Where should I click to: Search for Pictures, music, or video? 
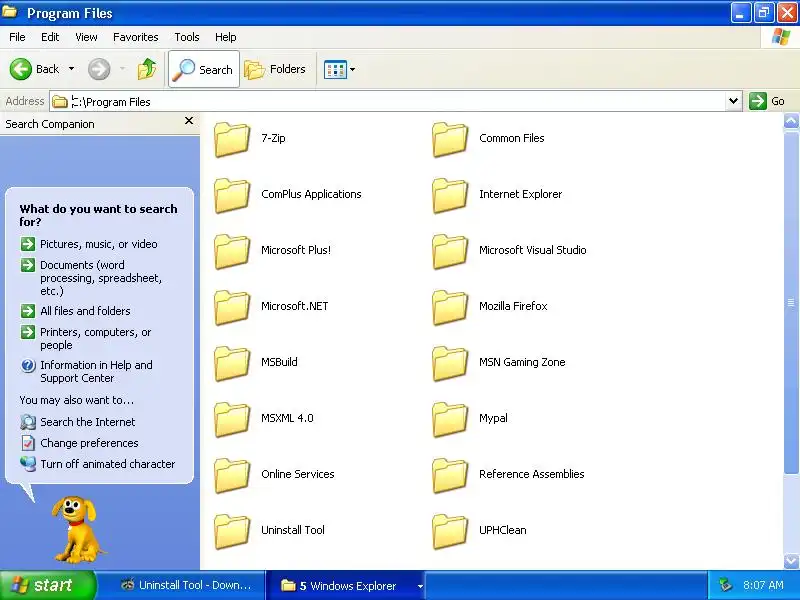[89, 244]
